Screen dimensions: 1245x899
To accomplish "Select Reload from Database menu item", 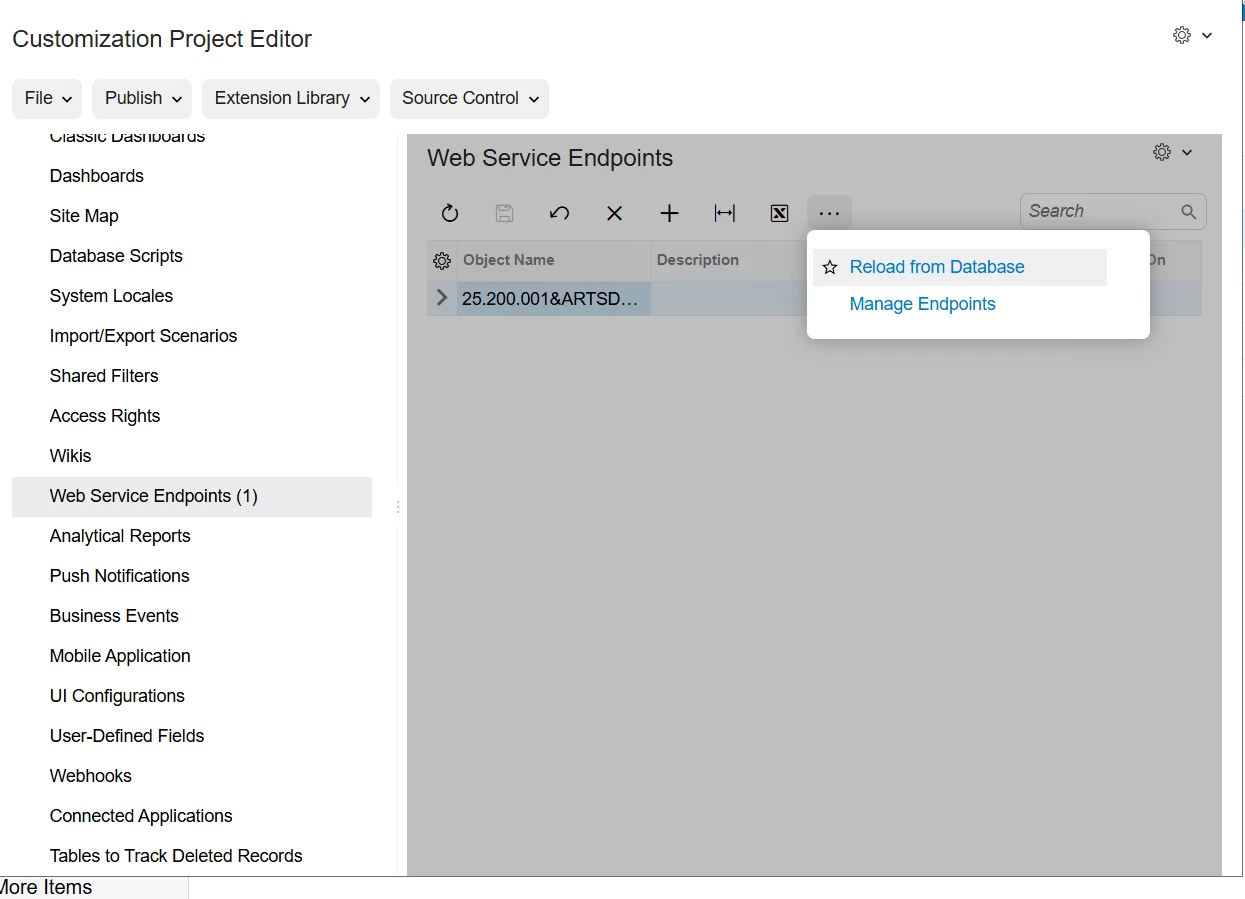I will click(937, 267).
